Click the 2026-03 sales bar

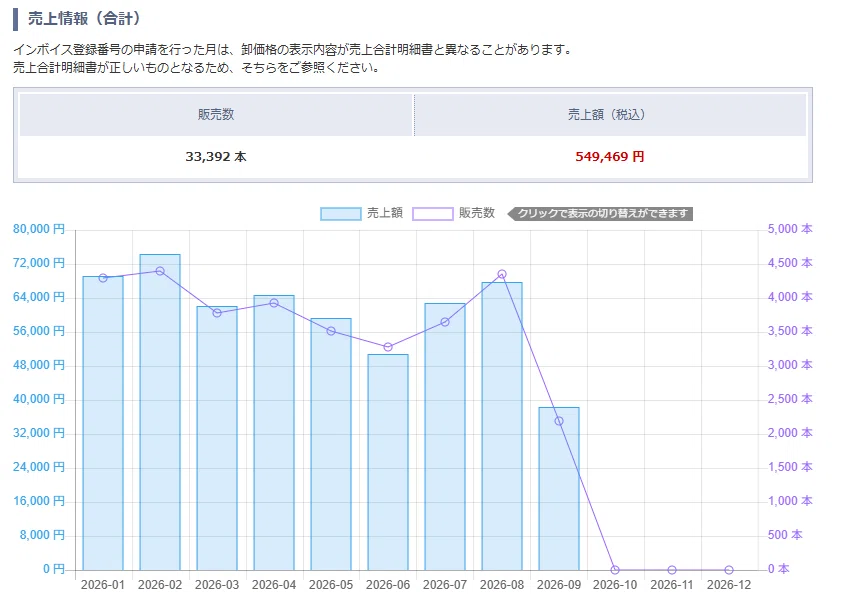click(x=217, y=438)
